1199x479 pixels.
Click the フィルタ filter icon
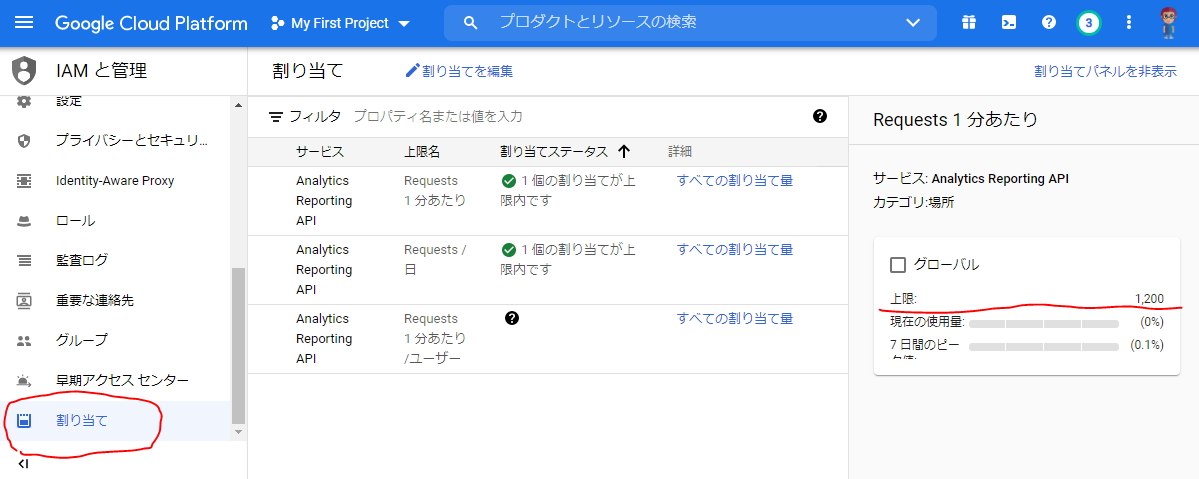[276, 117]
